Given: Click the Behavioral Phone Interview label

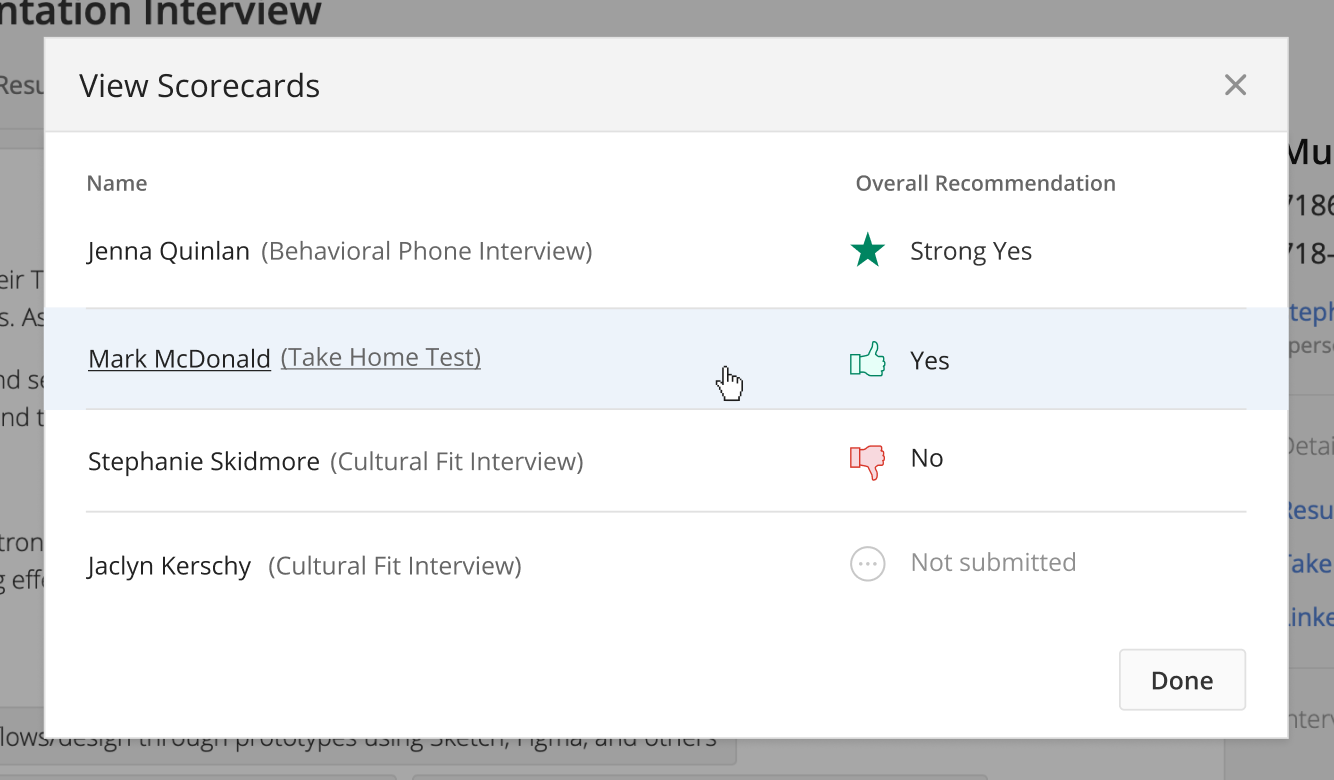Looking at the screenshot, I should [x=427, y=251].
